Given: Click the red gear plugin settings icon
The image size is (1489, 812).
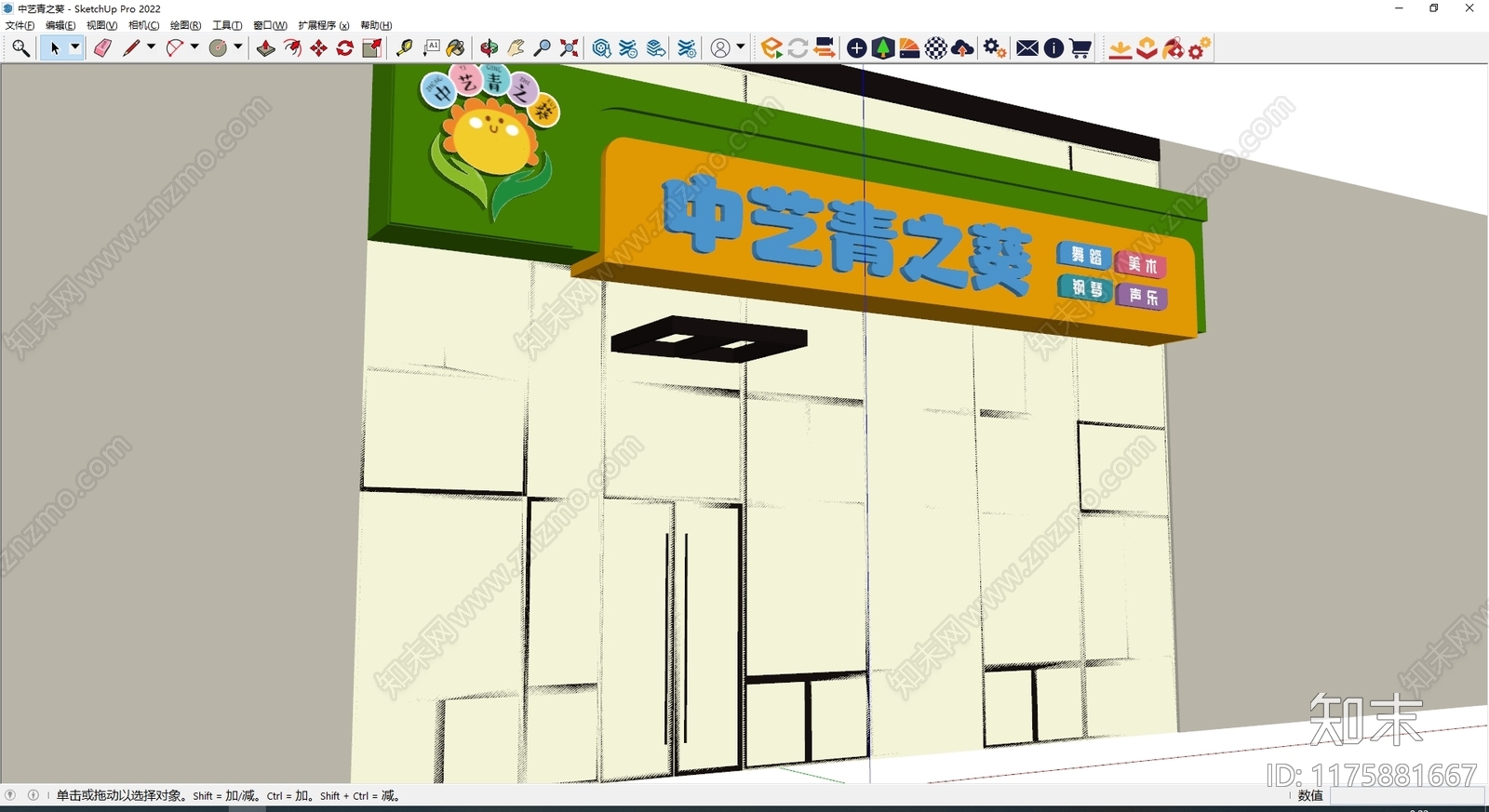Looking at the screenshot, I should click(x=1200, y=48).
